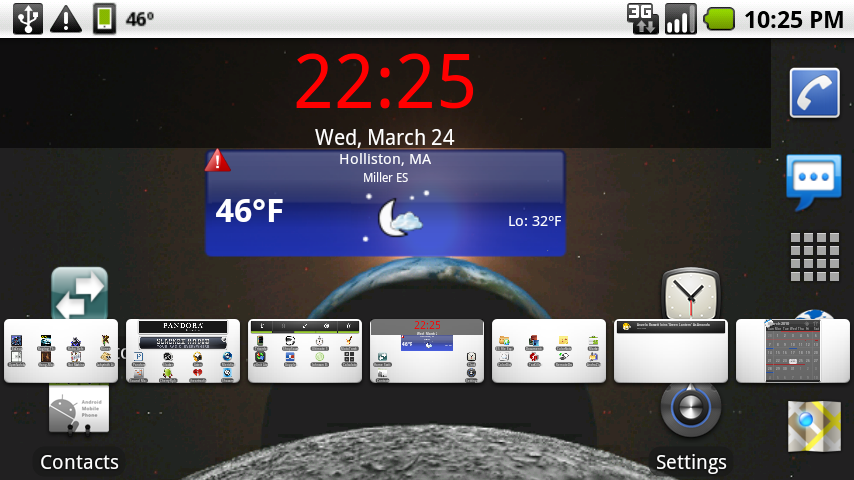Tap the weather alert red triangle

(217, 160)
